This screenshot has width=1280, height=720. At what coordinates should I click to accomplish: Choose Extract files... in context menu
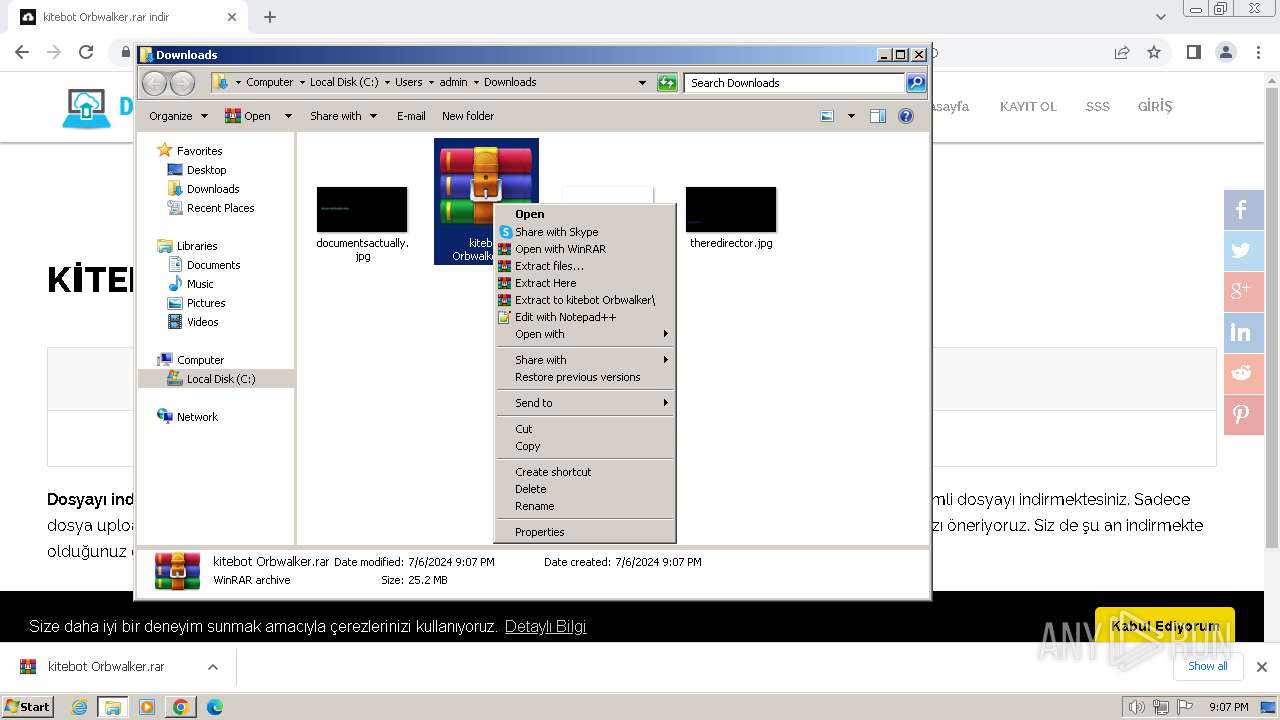coord(586,266)
